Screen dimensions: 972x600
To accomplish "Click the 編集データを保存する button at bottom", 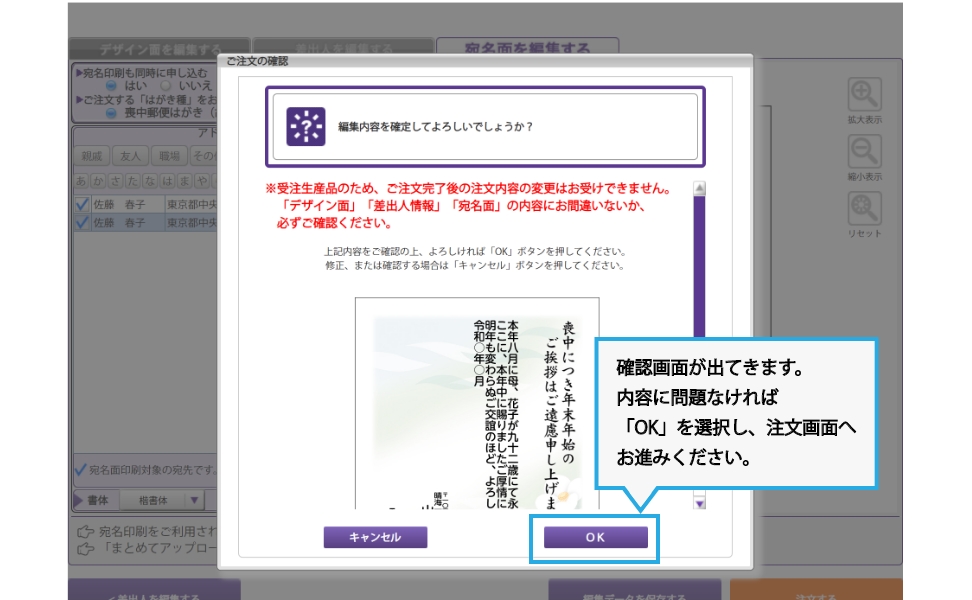I will [x=635, y=590].
